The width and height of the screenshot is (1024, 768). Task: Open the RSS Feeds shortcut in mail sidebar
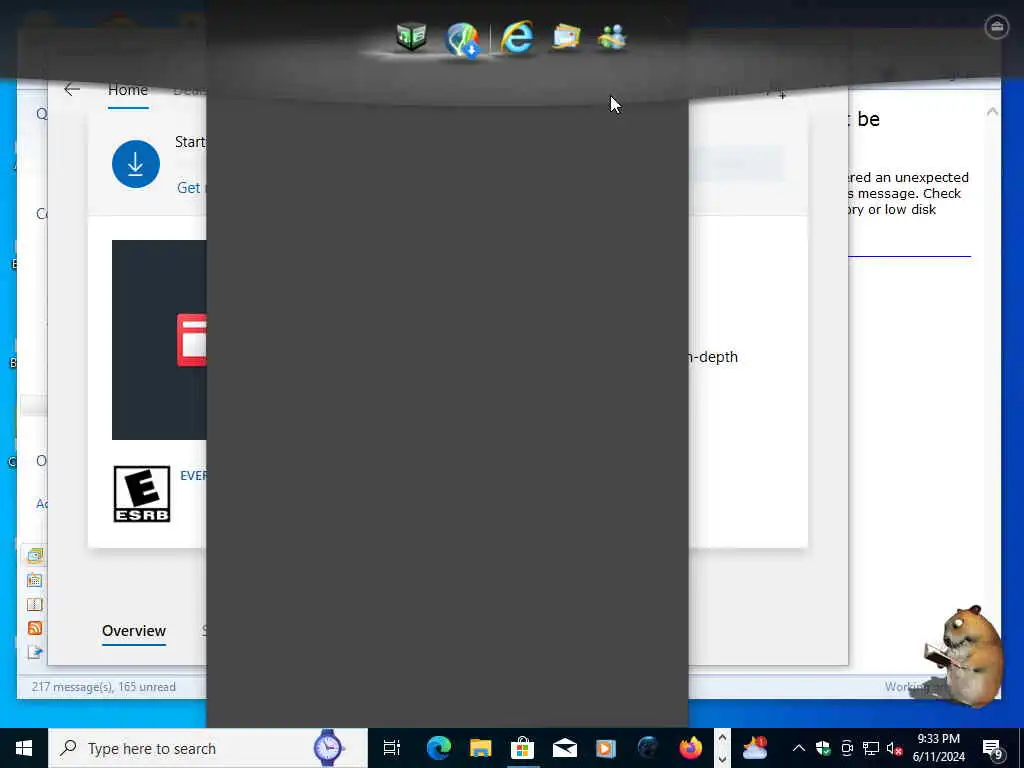(x=35, y=628)
